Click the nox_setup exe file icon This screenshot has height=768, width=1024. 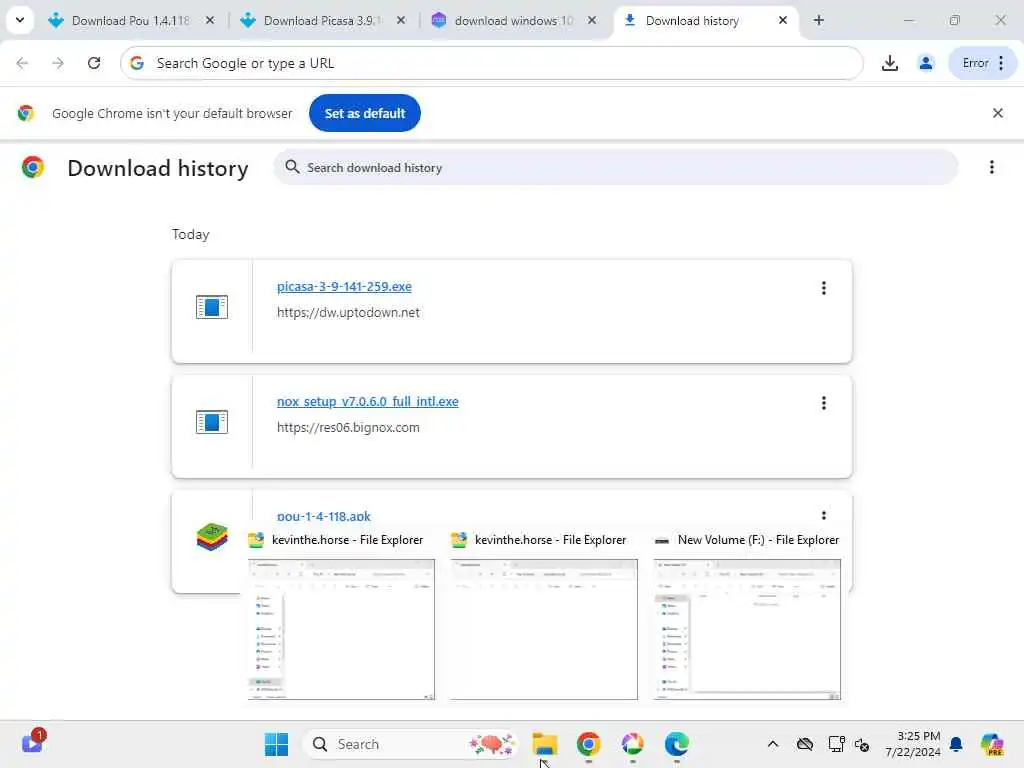click(x=212, y=422)
